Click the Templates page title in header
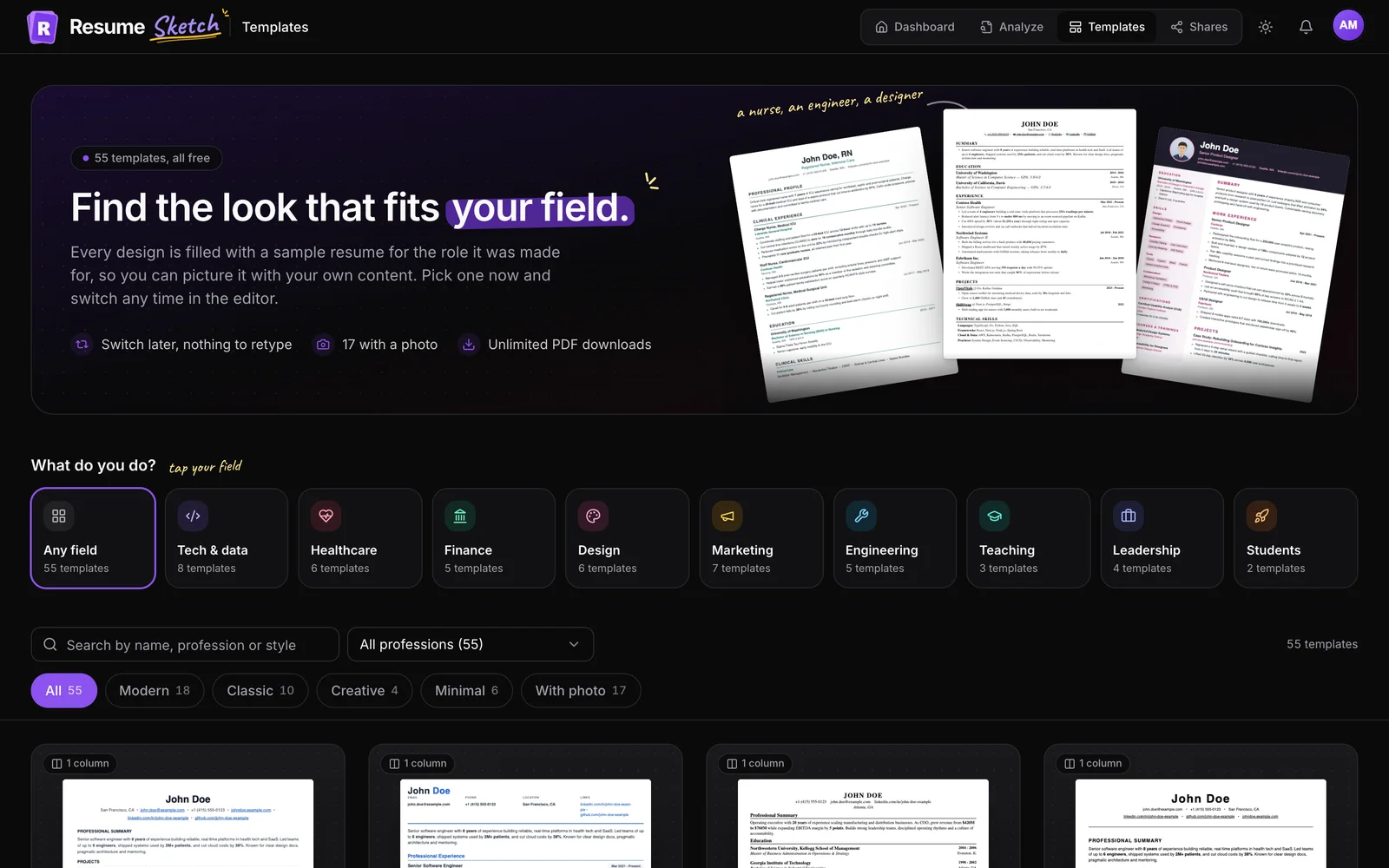This screenshot has height=868, width=1389. [275, 27]
